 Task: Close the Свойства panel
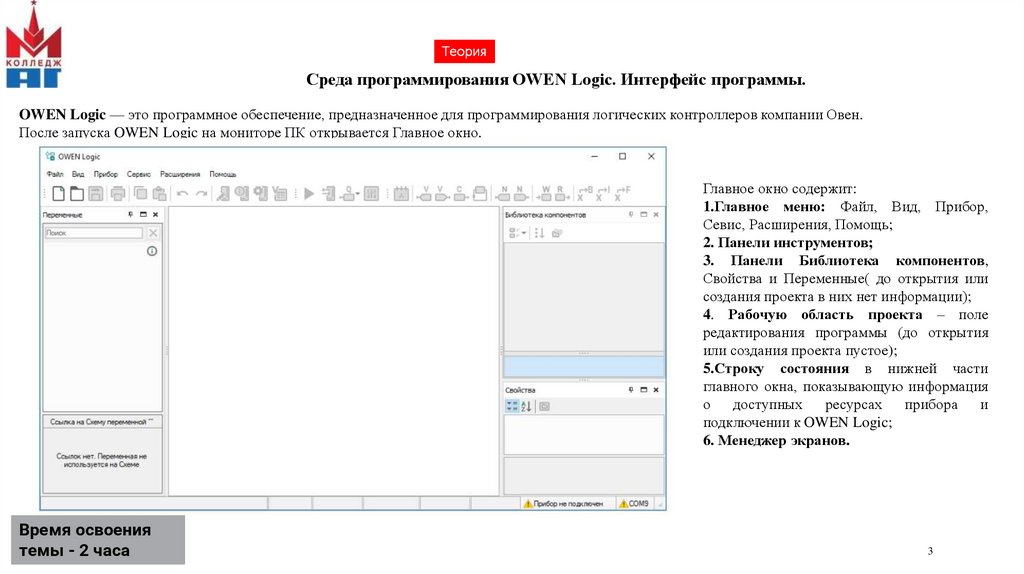point(656,390)
